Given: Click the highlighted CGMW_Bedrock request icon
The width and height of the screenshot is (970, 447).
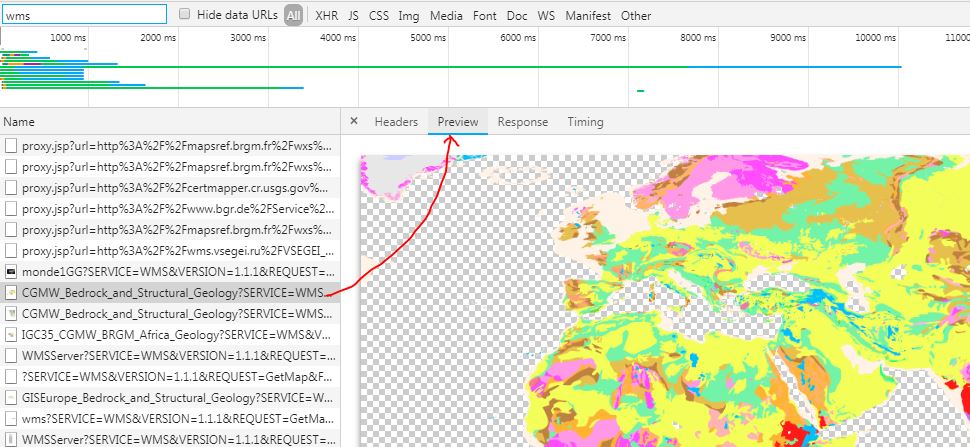Looking at the screenshot, I should coord(11,292).
